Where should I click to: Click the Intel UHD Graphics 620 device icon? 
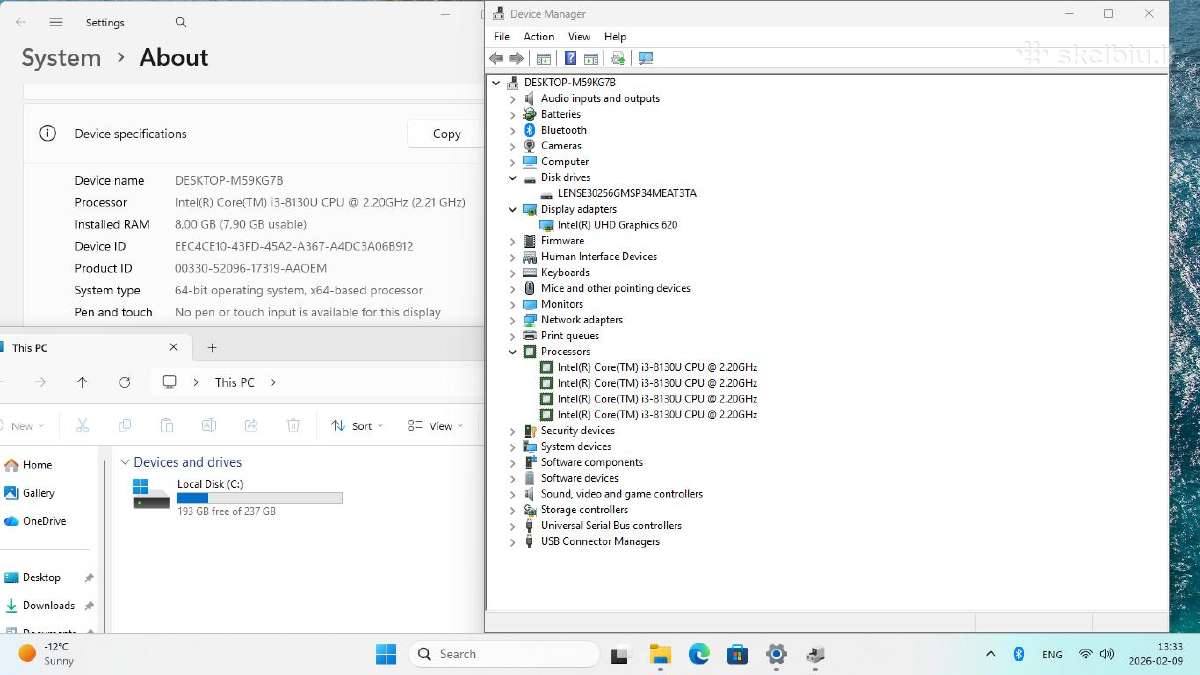click(x=547, y=225)
